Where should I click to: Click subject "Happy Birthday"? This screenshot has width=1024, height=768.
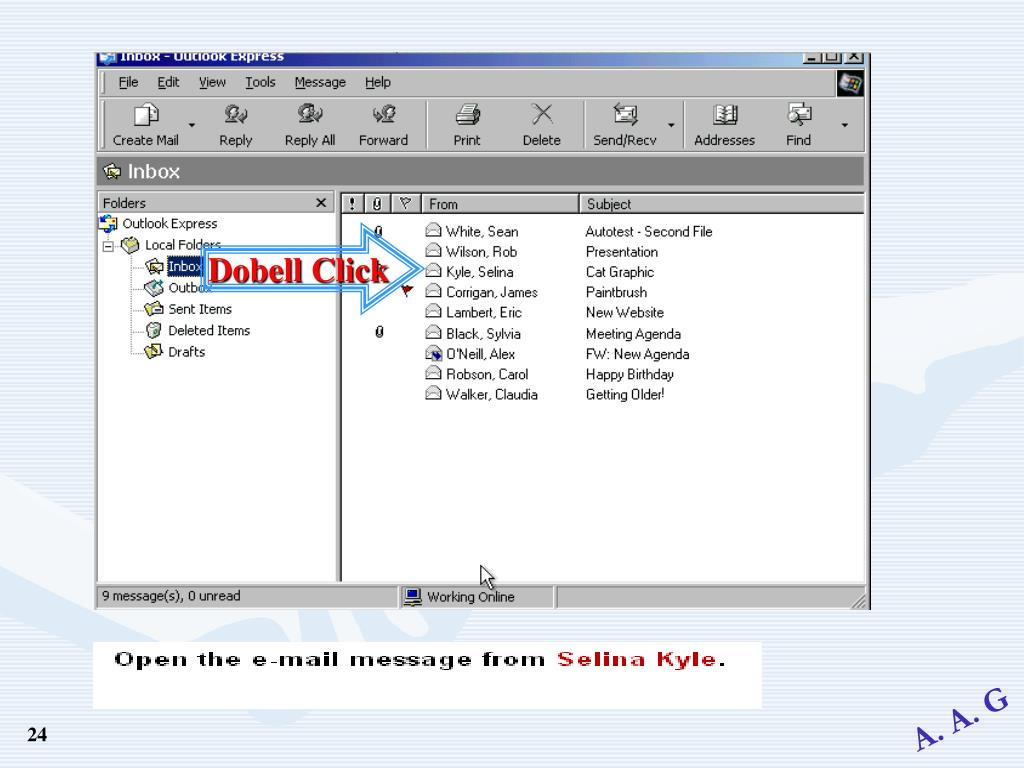pyautogui.click(x=630, y=374)
